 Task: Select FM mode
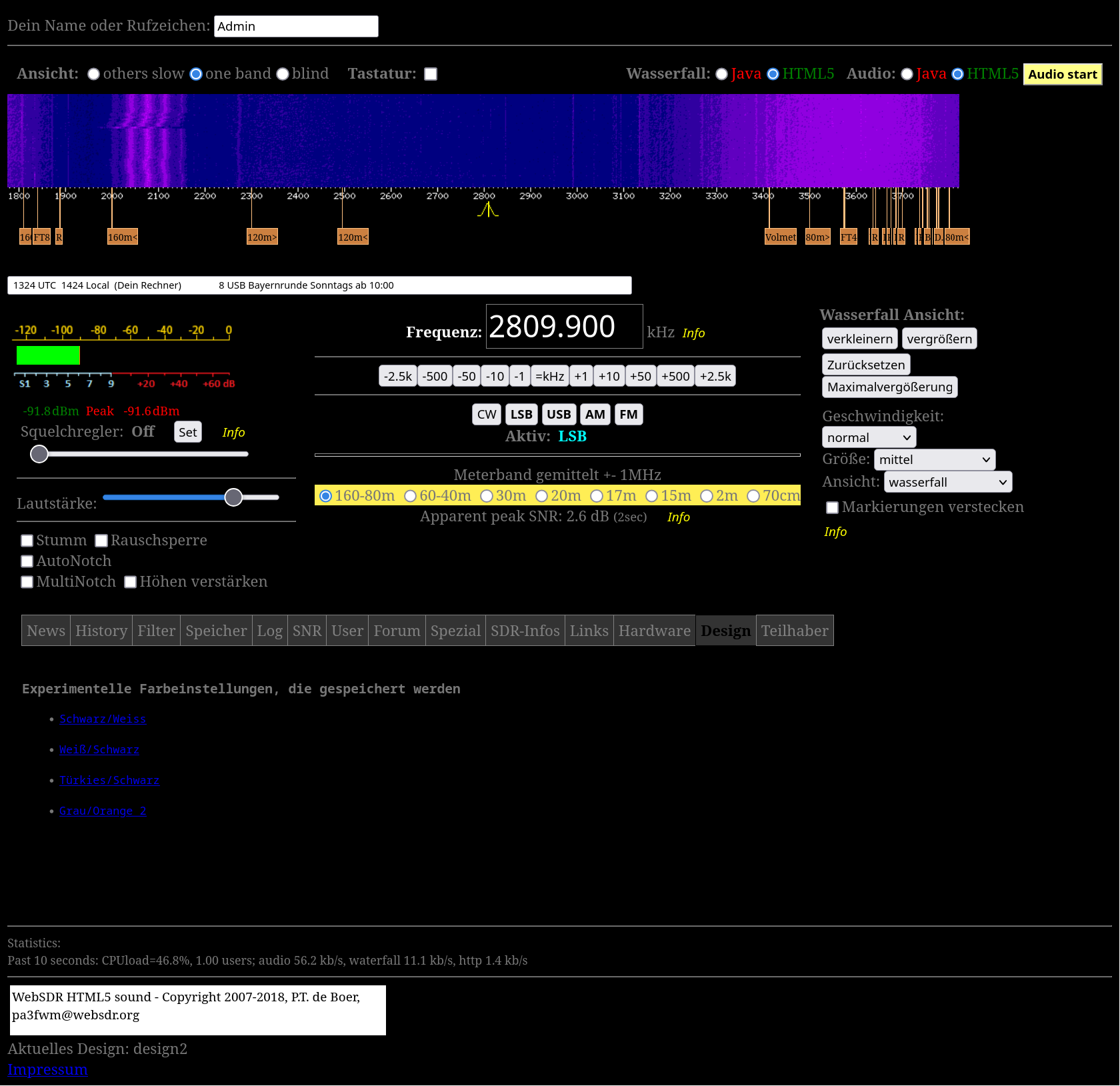pos(629,414)
